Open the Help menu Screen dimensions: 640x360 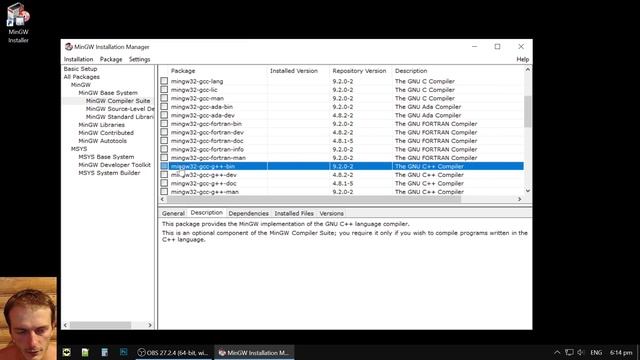(x=522, y=59)
